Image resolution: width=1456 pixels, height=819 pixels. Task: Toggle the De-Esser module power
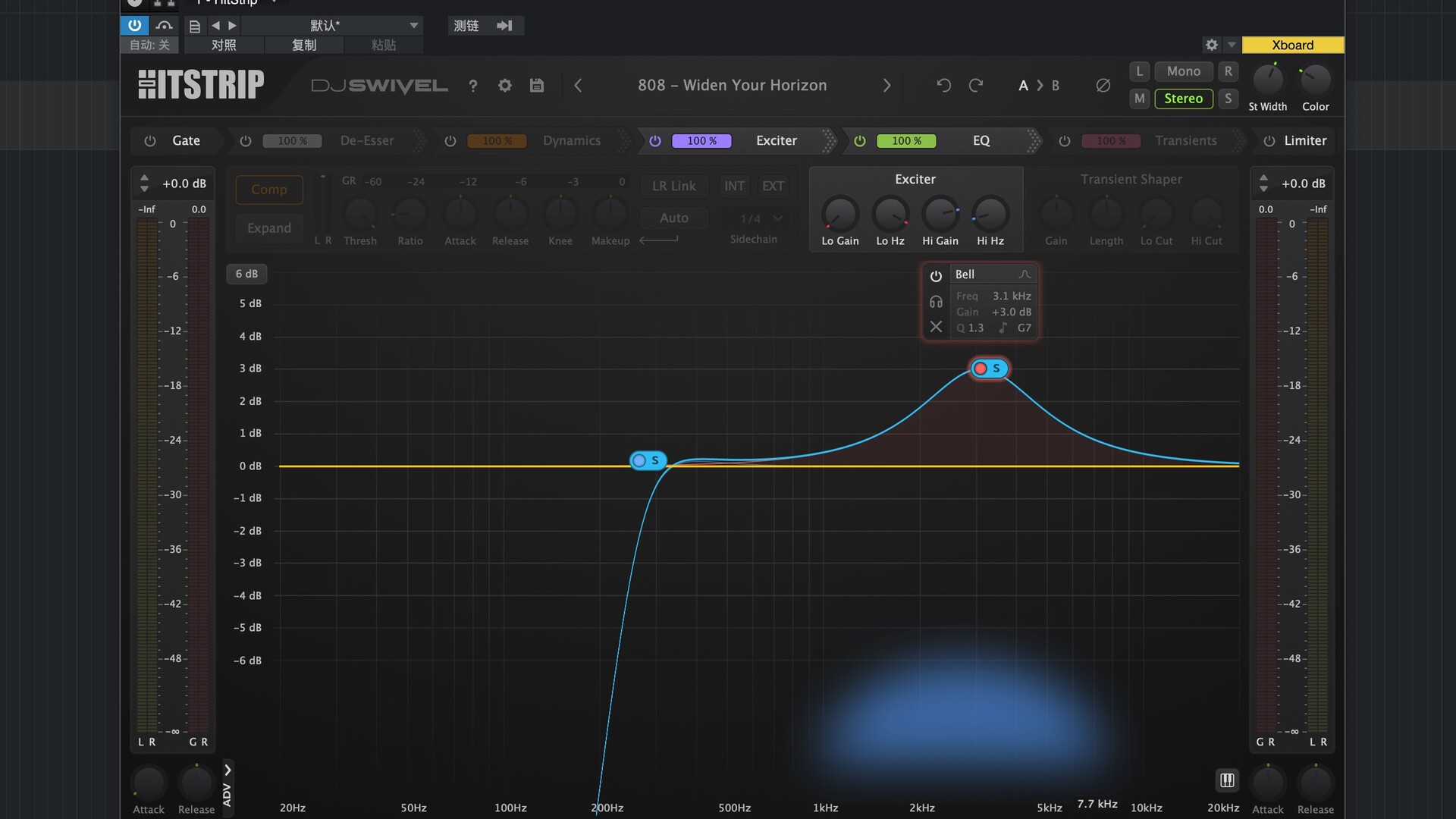click(x=246, y=141)
